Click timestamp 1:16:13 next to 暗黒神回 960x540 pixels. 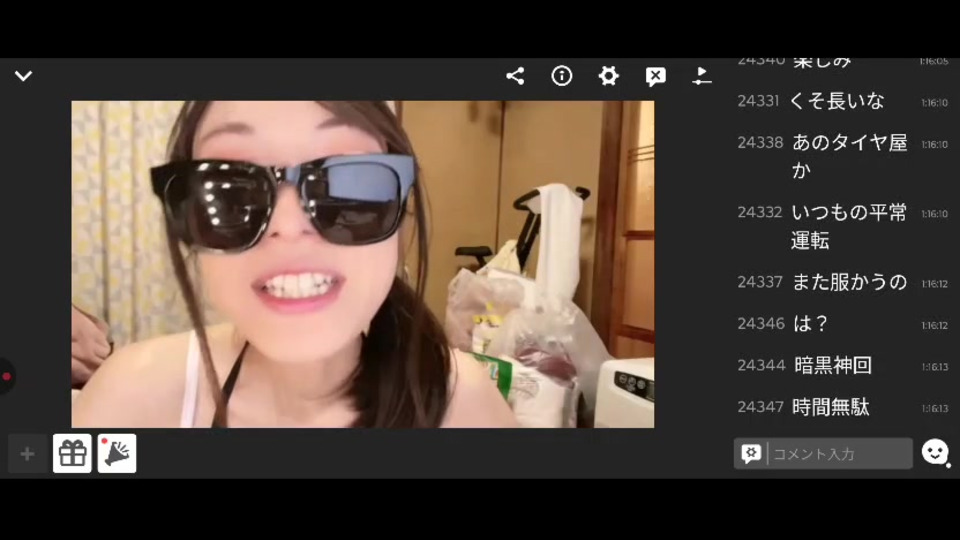click(935, 367)
